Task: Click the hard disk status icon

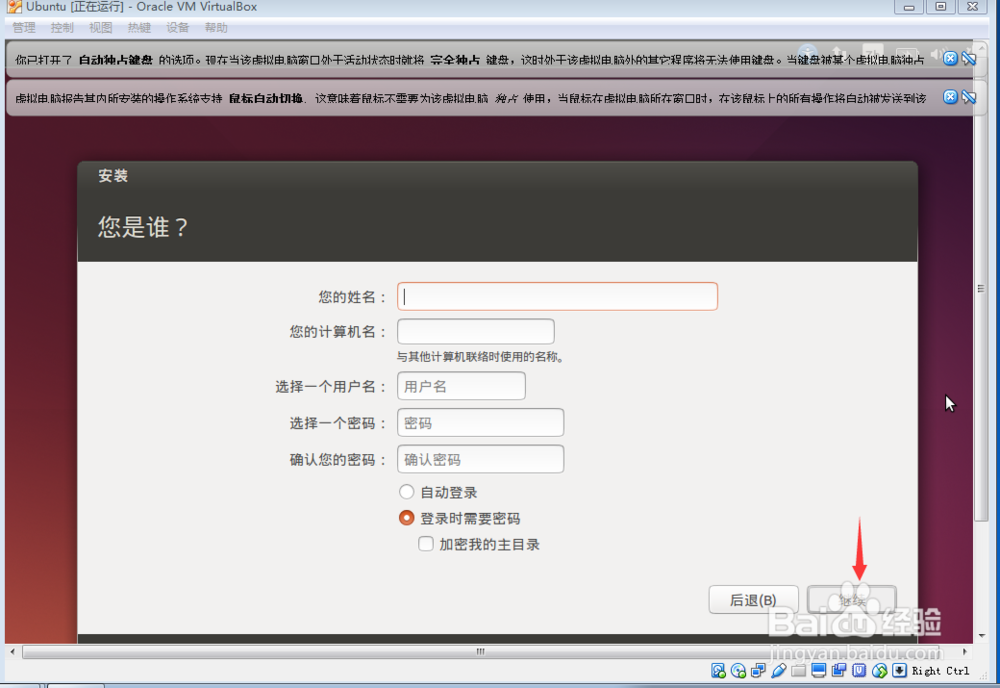Action: pyautogui.click(x=717, y=671)
